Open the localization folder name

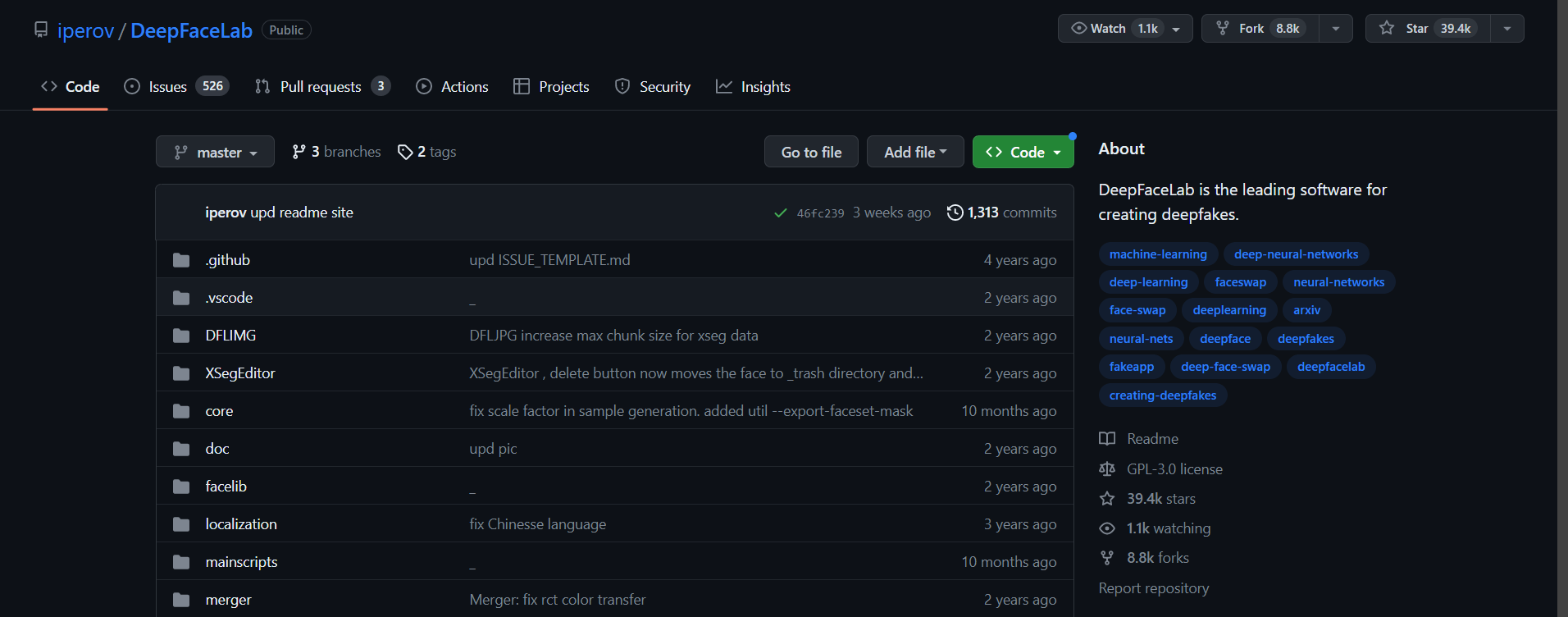click(241, 524)
